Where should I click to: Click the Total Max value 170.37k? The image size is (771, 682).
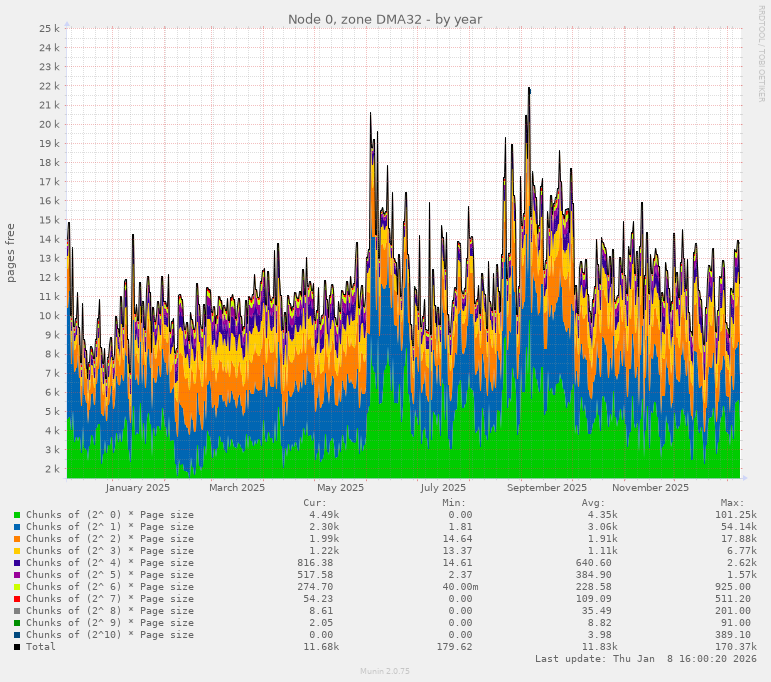point(736,647)
